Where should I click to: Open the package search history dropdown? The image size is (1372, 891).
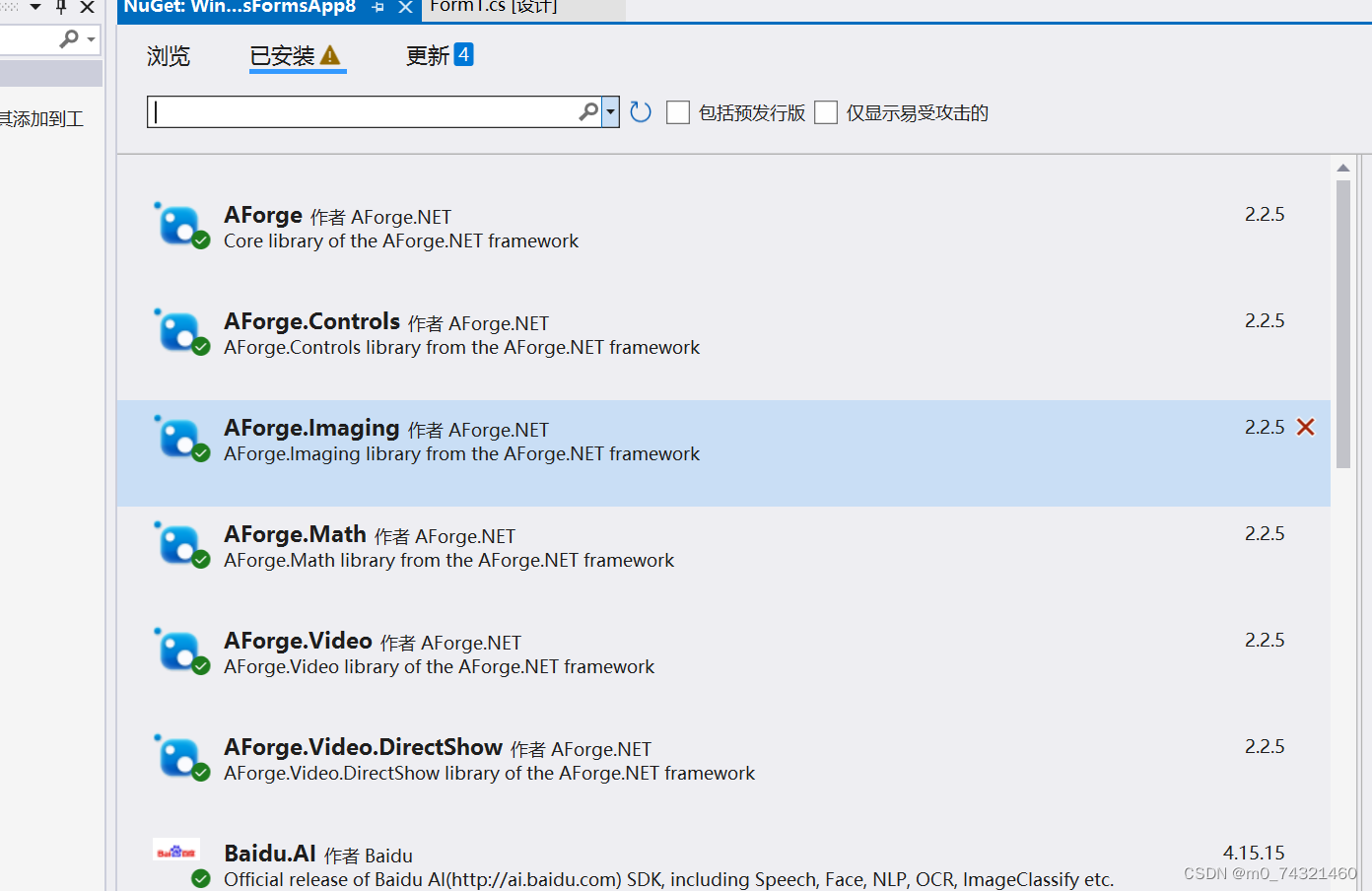(x=610, y=111)
